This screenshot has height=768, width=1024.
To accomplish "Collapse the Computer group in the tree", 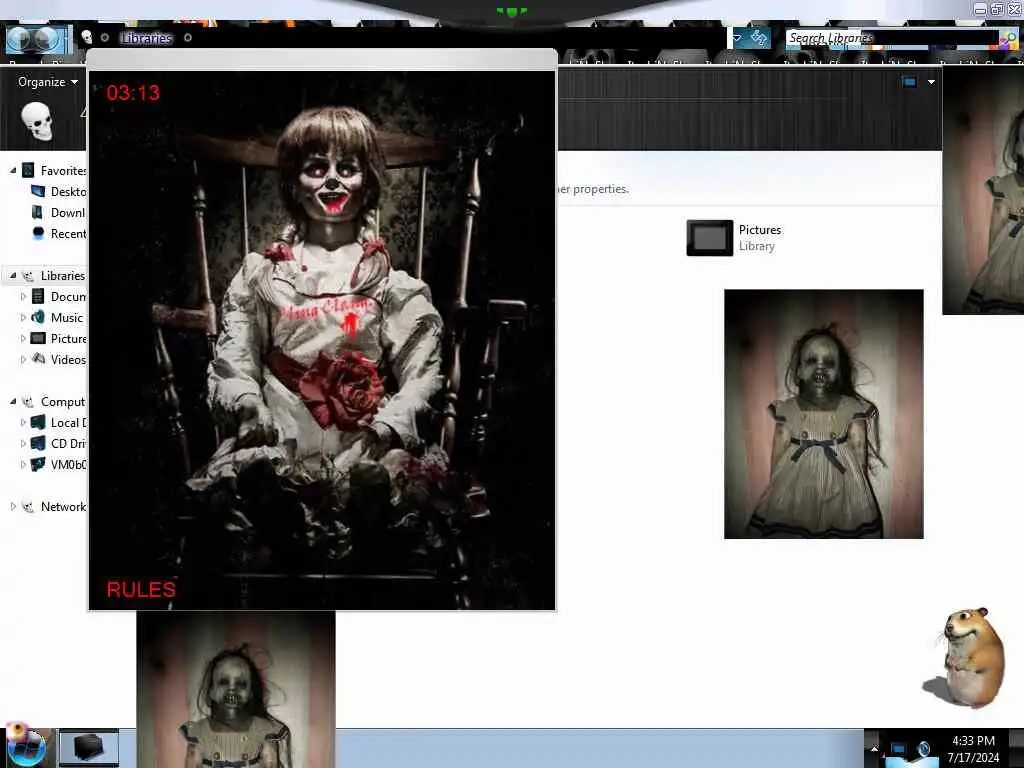I will click(x=12, y=402).
